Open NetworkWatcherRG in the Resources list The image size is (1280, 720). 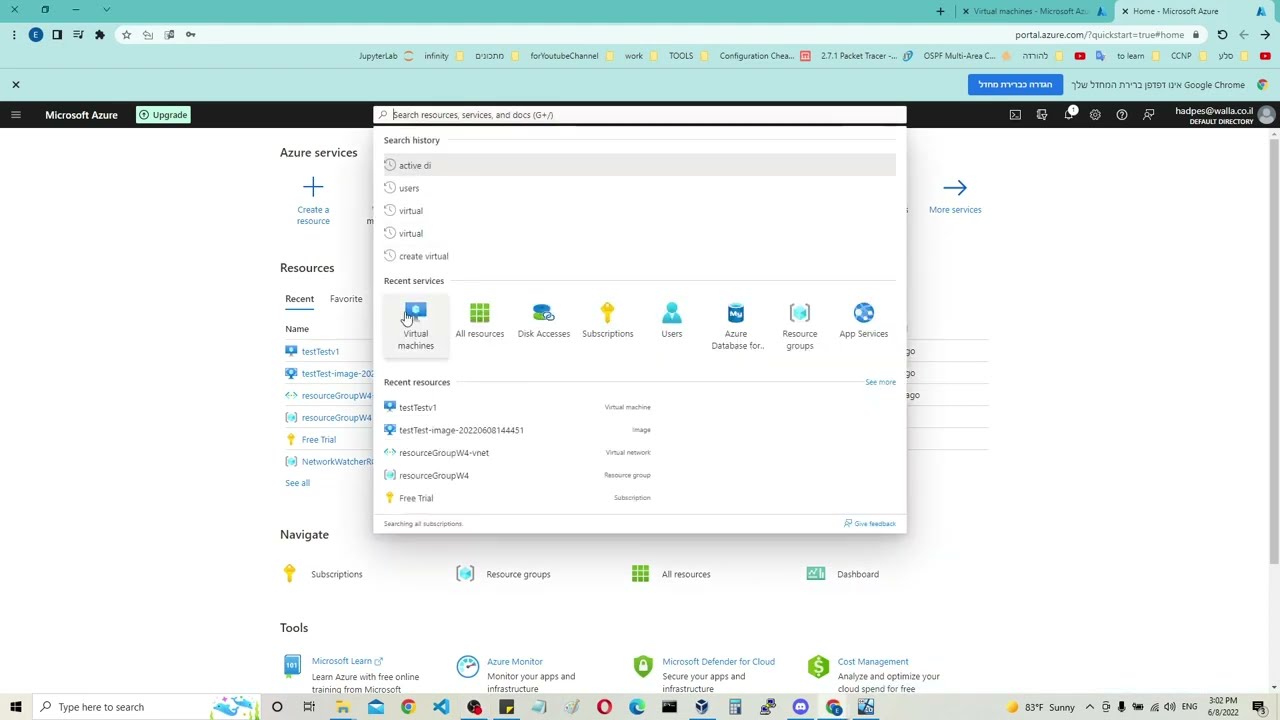click(x=337, y=462)
